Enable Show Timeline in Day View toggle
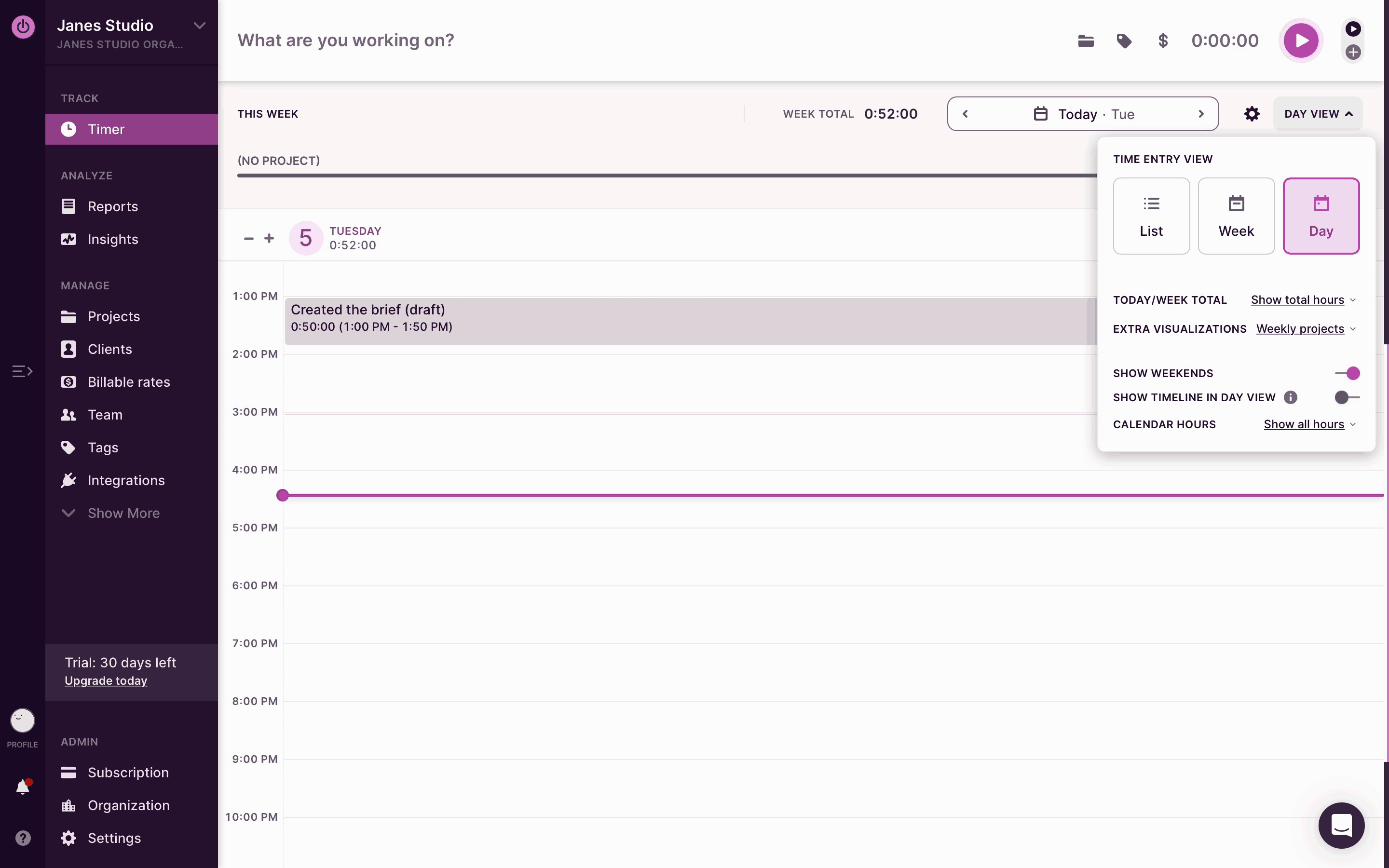1389x868 pixels. pos(1347,397)
